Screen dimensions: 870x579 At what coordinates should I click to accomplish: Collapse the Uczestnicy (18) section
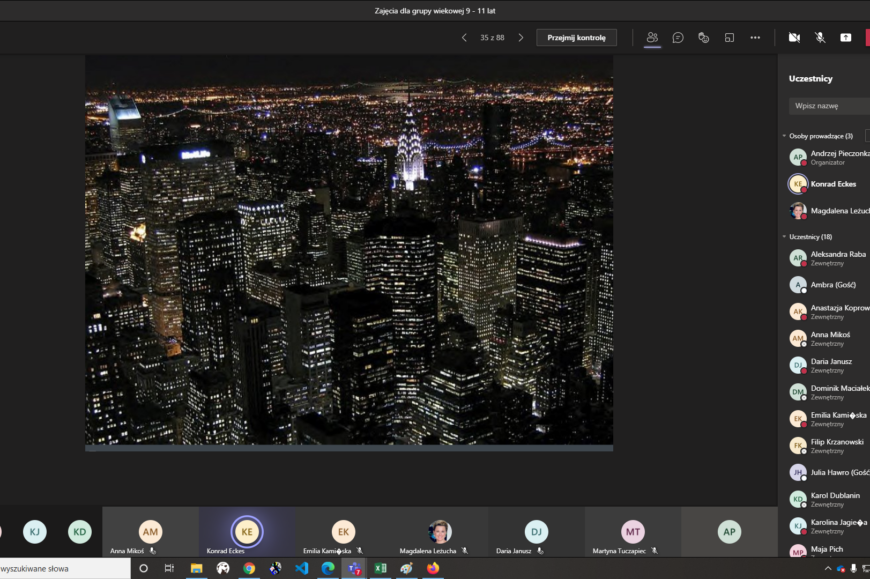pos(784,237)
